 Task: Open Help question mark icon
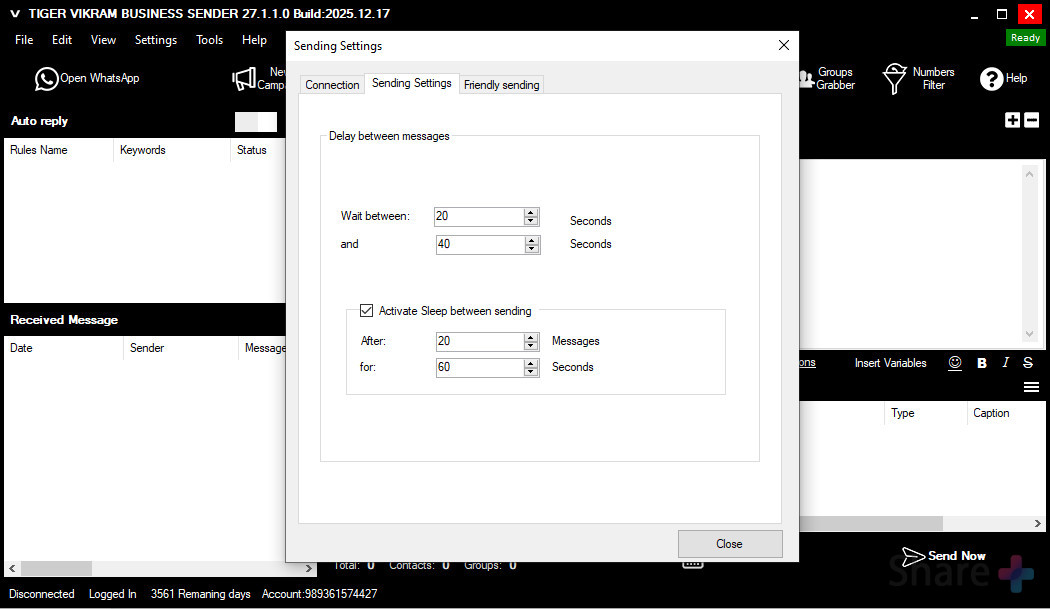[1003, 78]
